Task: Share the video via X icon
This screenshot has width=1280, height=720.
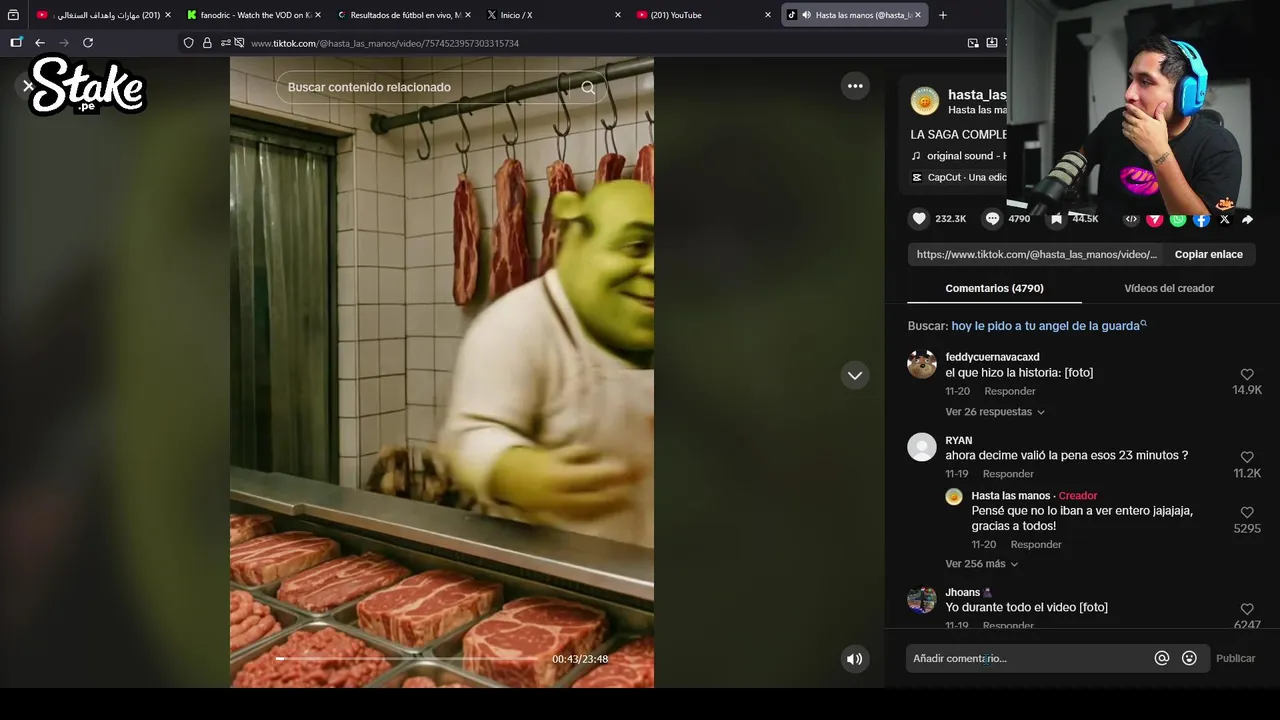Action: 1224,219
